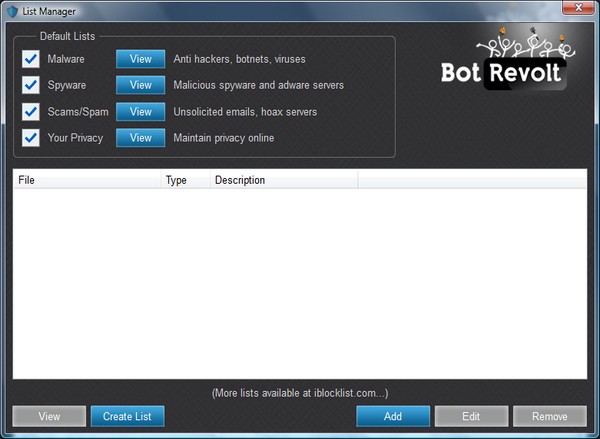Toggle the Your Privacy checkbox
Screen dimensions: 600x439
[31, 137]
